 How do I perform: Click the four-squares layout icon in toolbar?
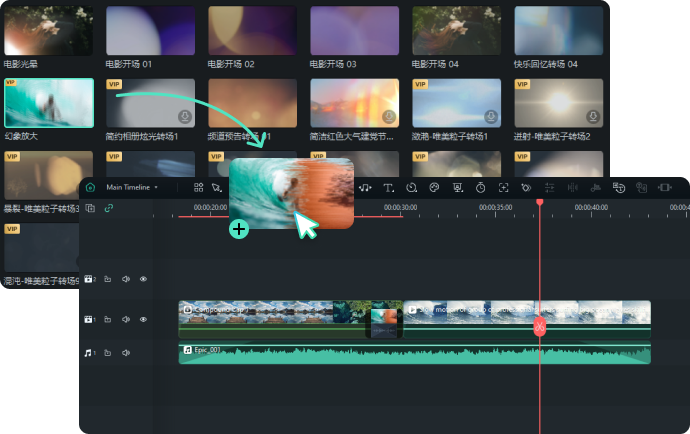pyautogui.click(x=198, y=187)
